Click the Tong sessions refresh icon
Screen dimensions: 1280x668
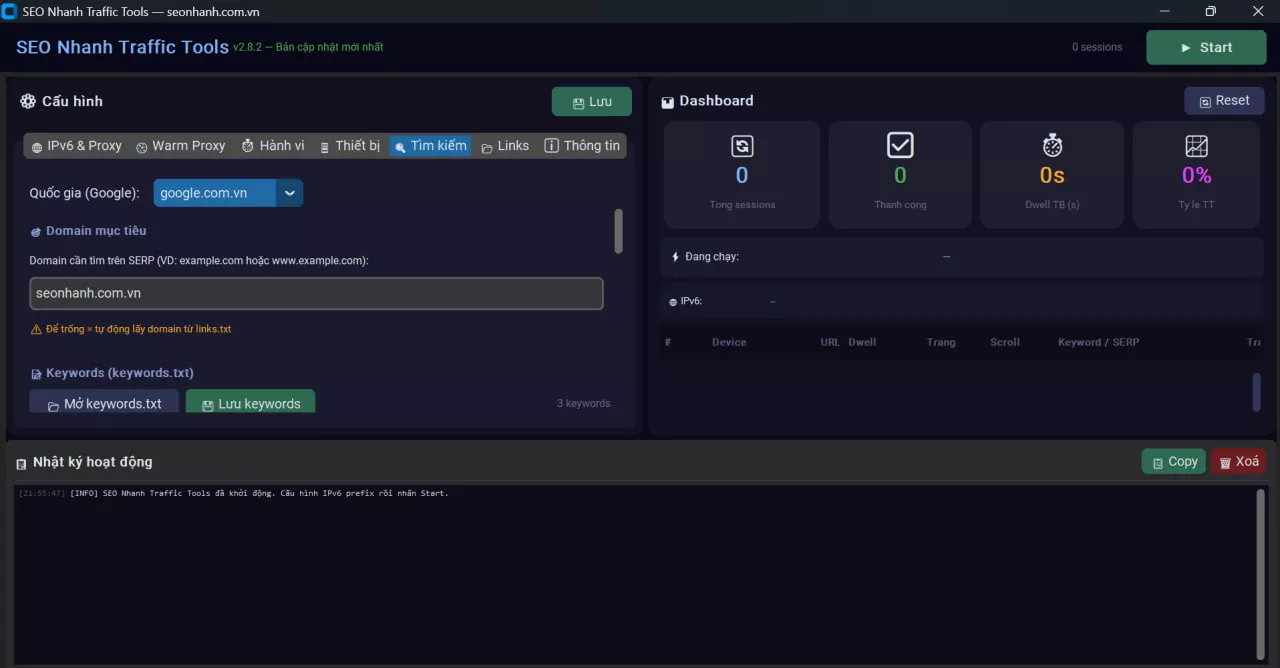pyautogui.click(x=742, y=146)
